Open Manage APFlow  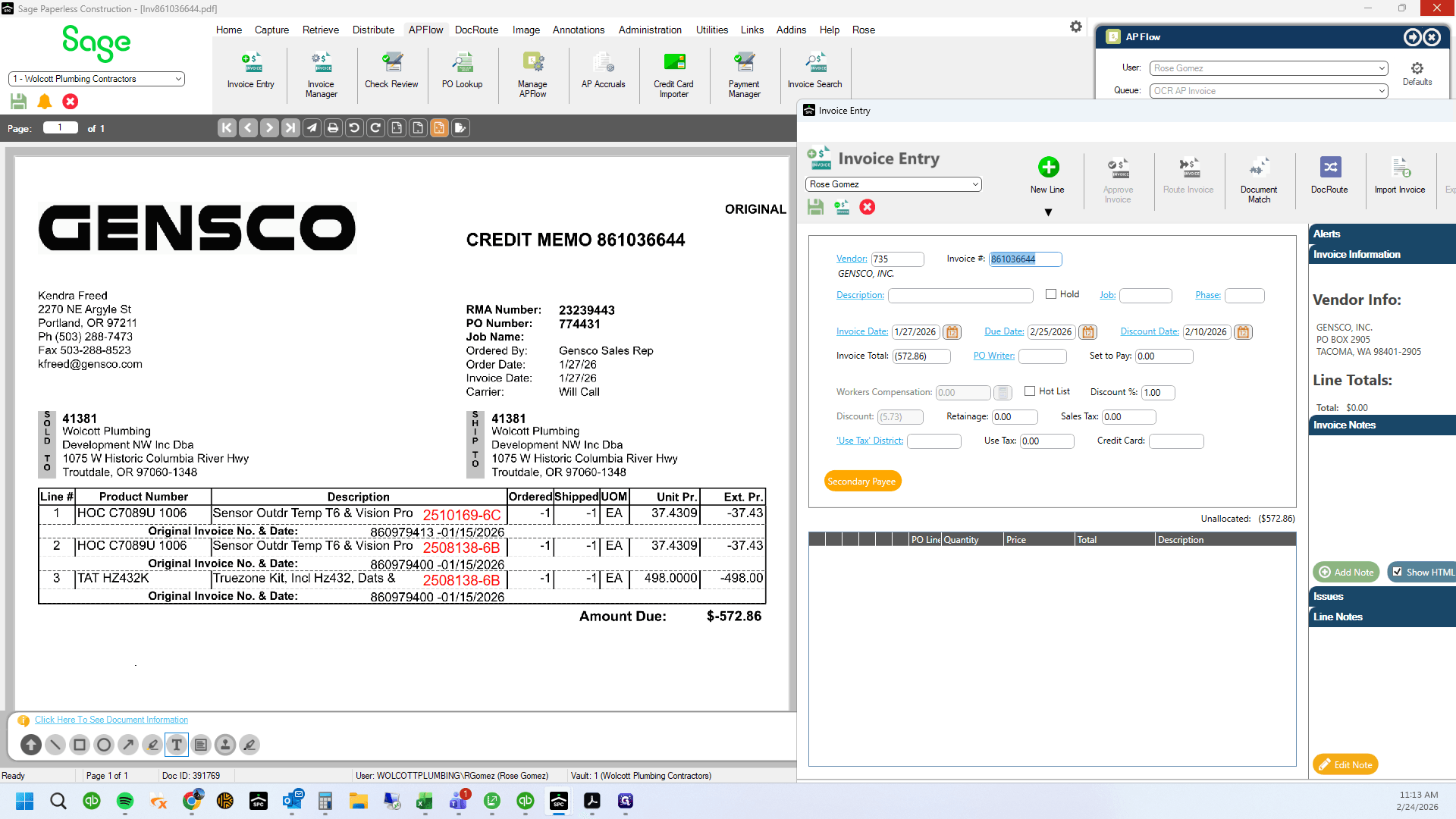click(532, 75)
